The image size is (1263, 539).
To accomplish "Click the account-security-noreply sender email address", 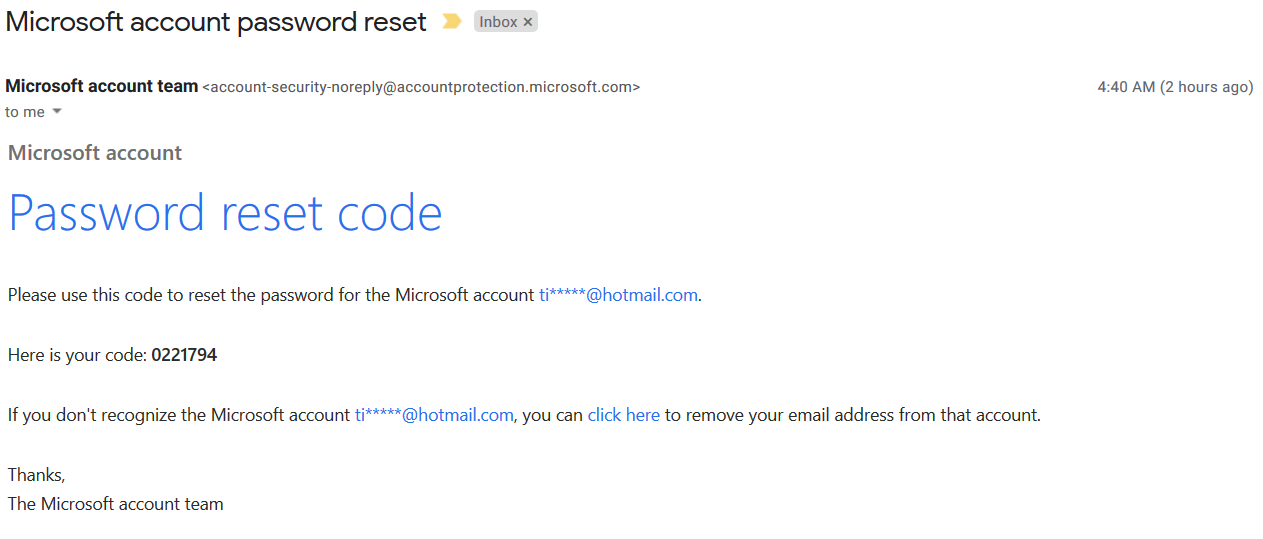I will click(421, 87).
